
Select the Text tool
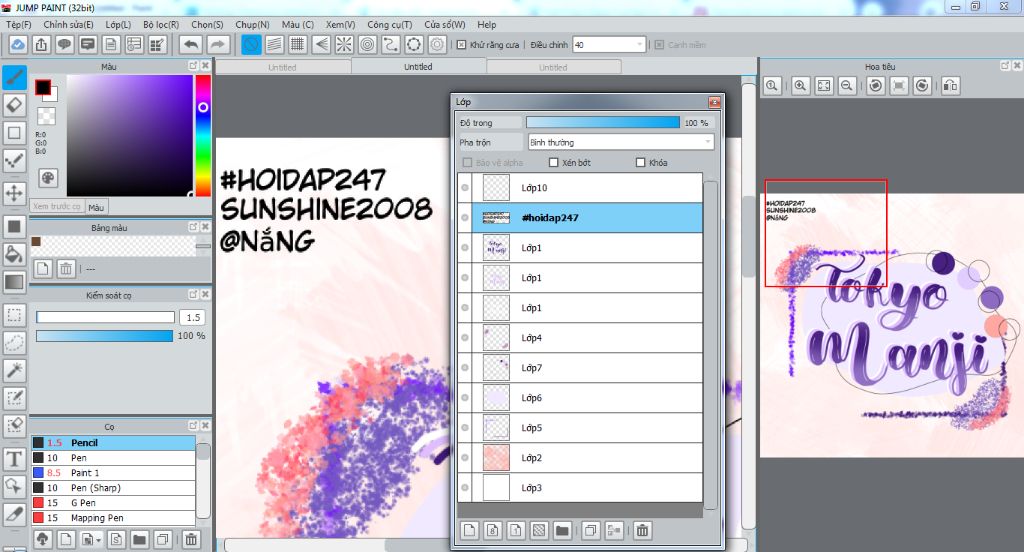pyautogui.click(x=14, y=459)
